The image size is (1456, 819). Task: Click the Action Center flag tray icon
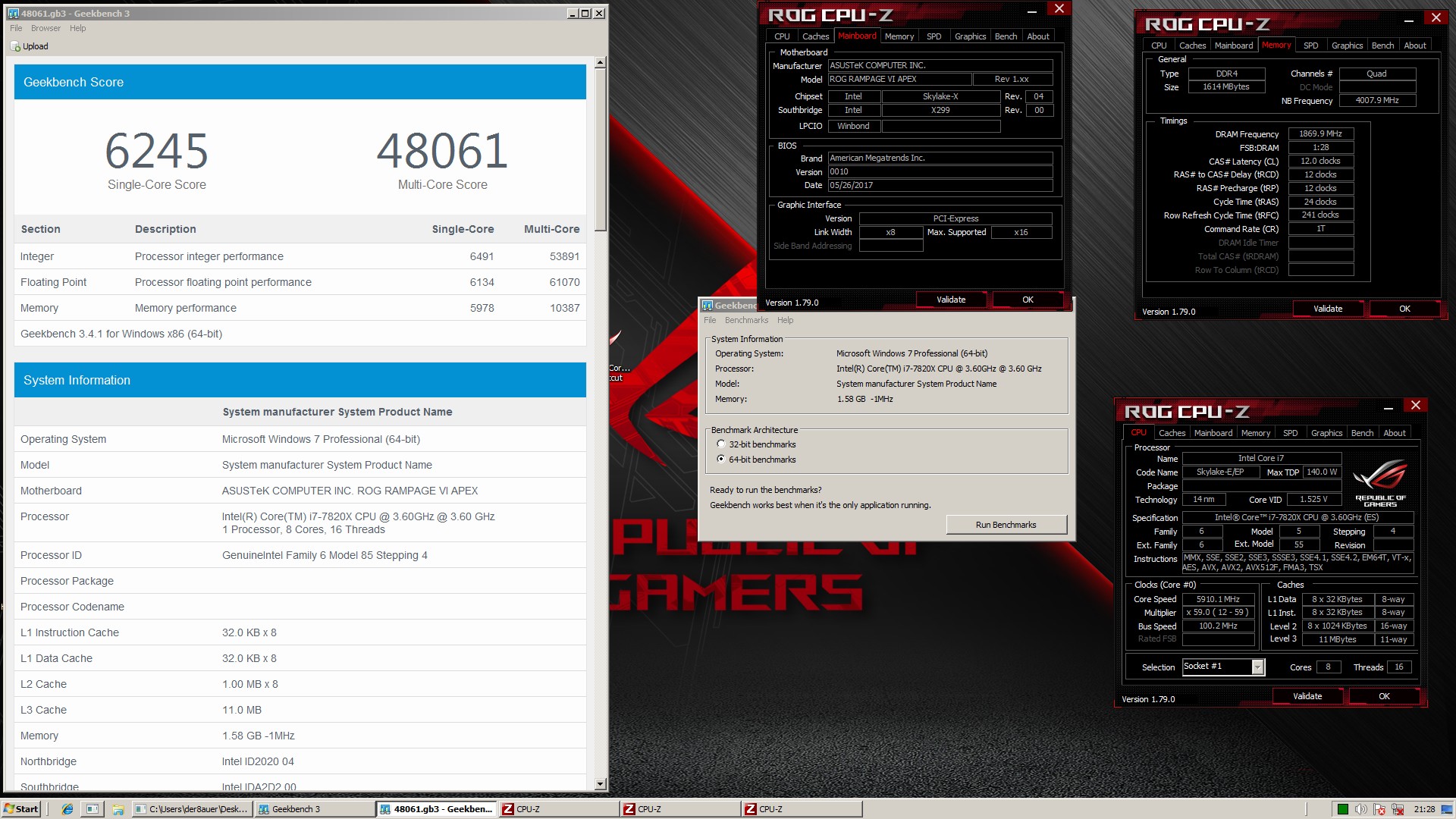point(1379,809)
